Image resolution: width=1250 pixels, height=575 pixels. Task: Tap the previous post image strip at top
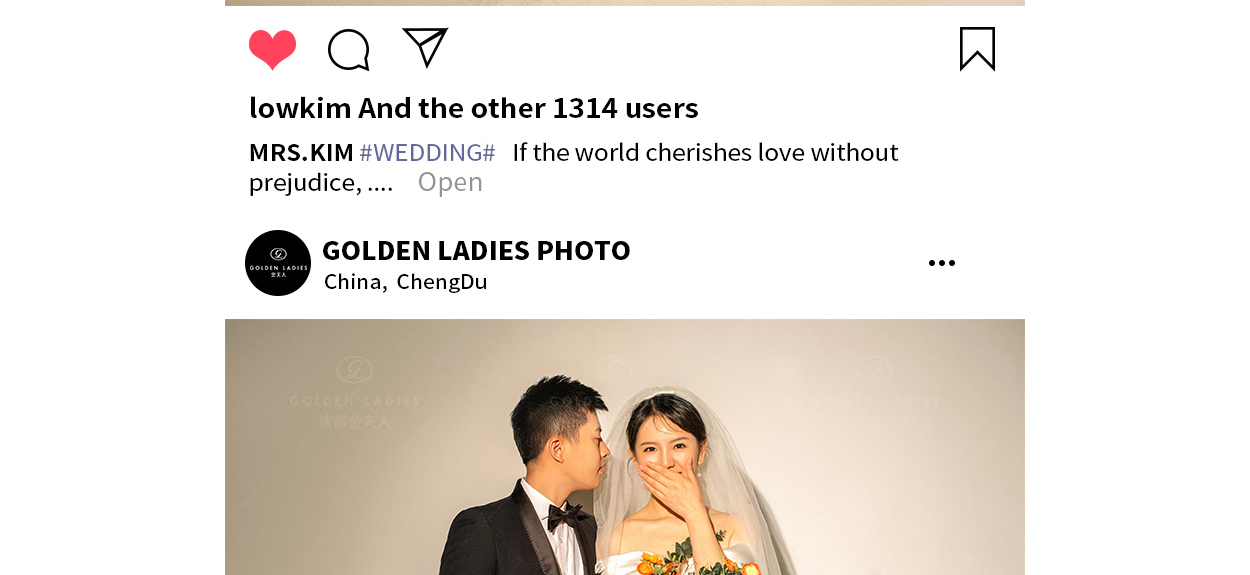625,3
